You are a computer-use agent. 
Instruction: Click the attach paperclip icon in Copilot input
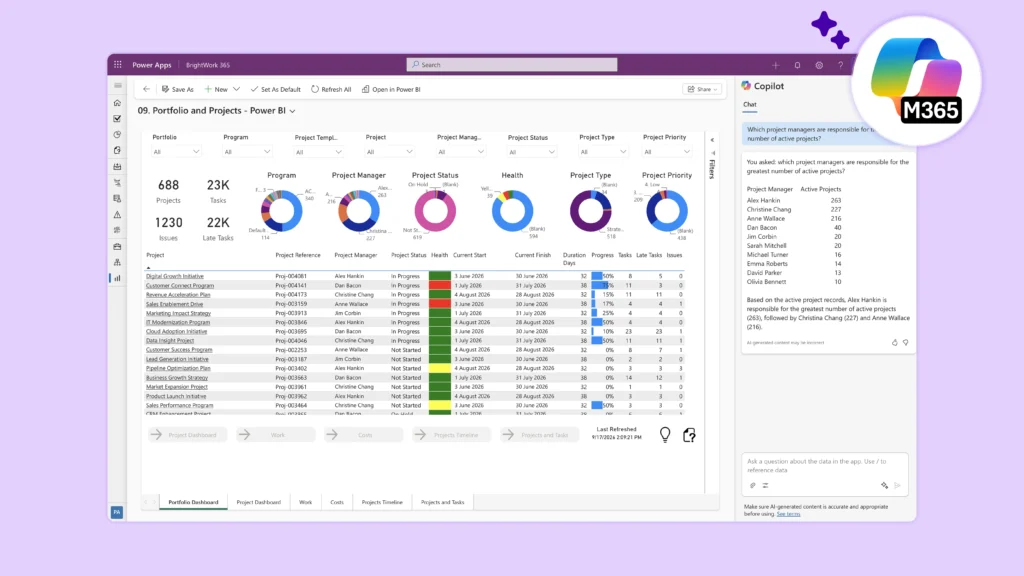tap(752, 485)
